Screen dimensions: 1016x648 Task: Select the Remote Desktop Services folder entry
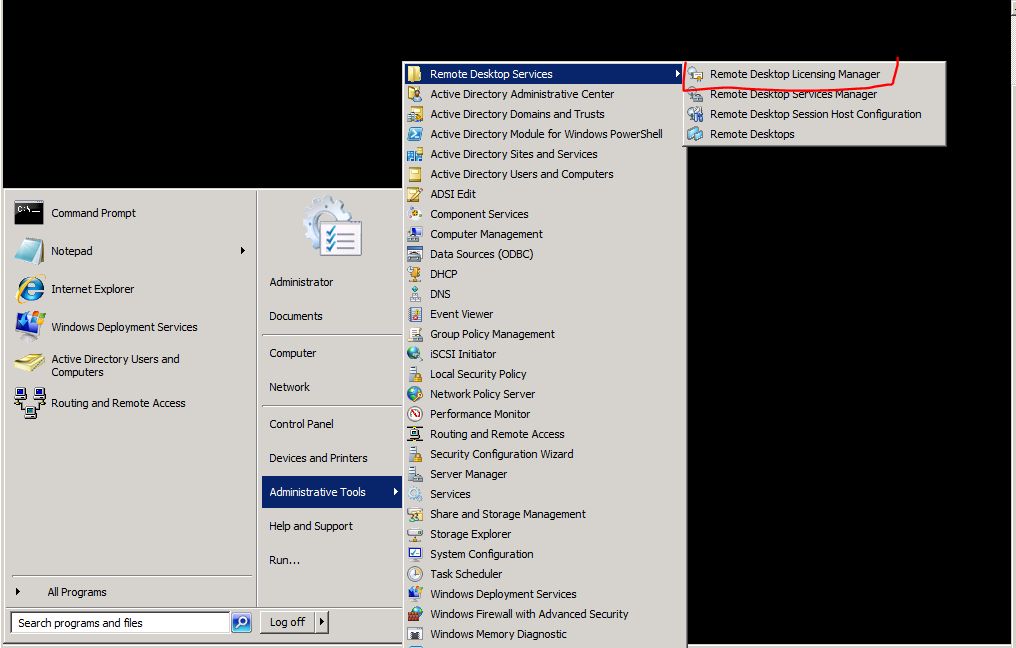[x=545, y=74]
